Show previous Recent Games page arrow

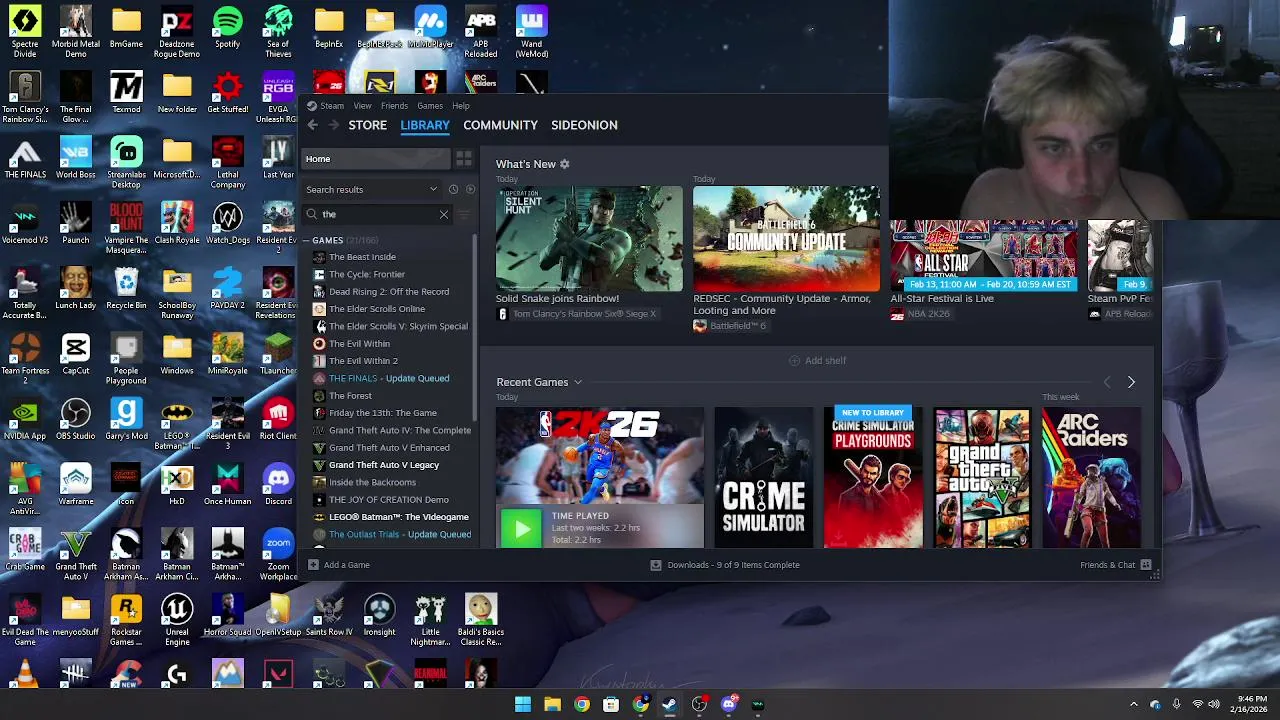[x=1107, y=382]
